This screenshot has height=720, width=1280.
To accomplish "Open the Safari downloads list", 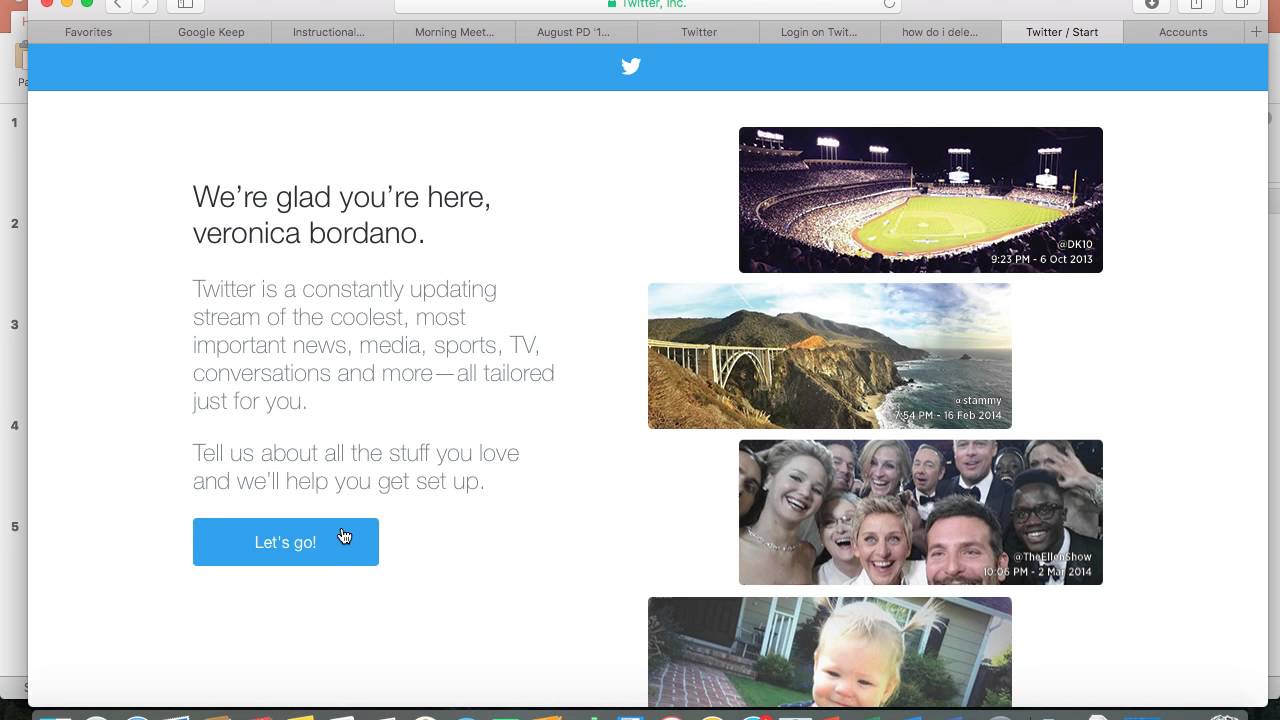I will tap(1152, 4).
